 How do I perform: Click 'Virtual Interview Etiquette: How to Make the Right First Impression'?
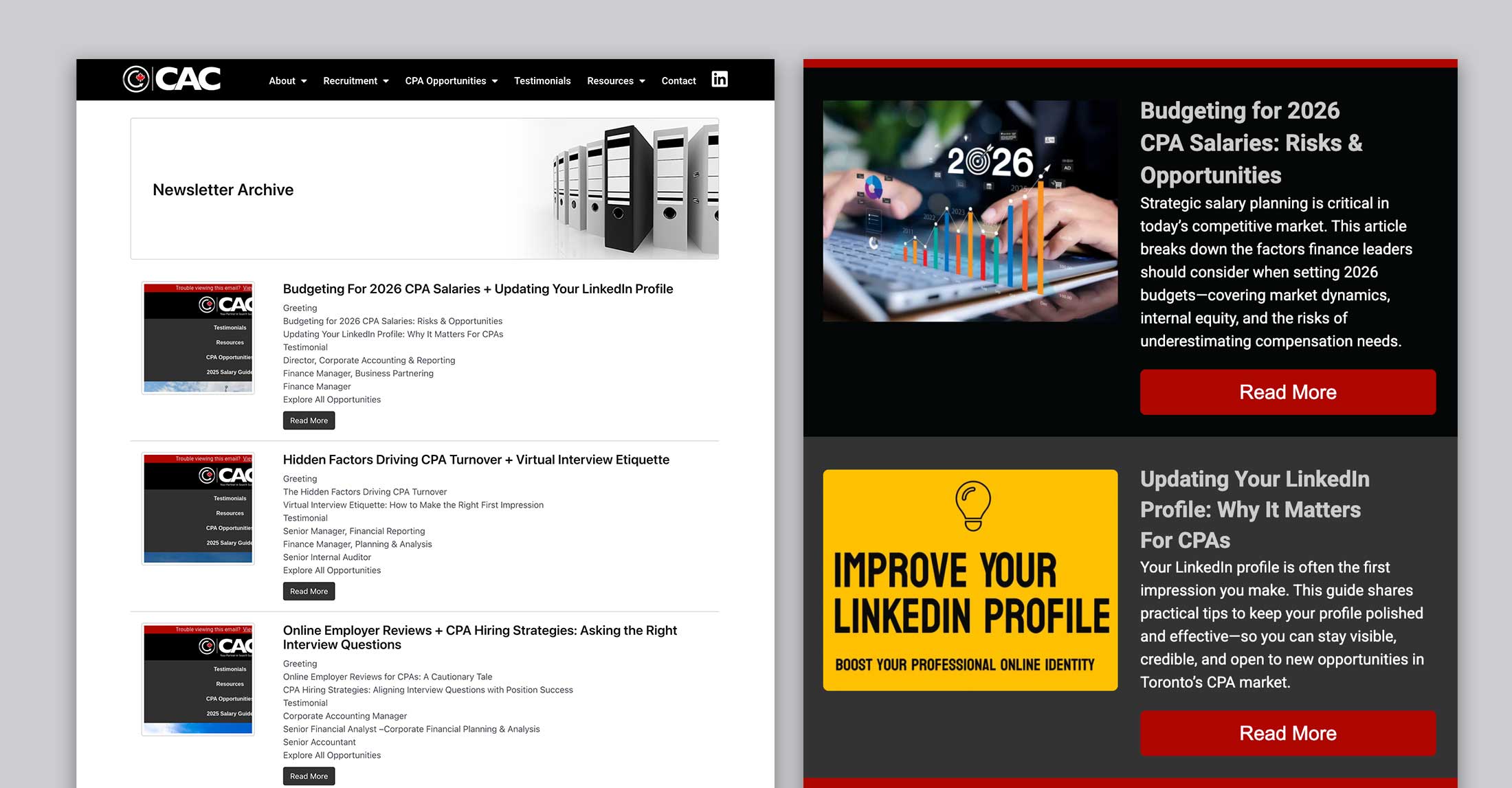413,505
